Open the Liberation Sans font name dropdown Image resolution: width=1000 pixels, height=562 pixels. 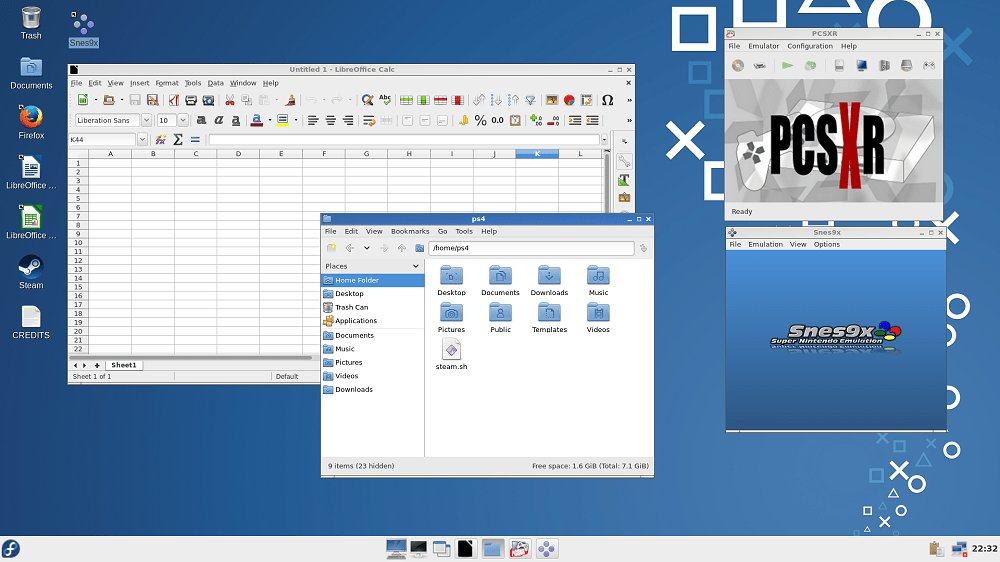[146, 120]
